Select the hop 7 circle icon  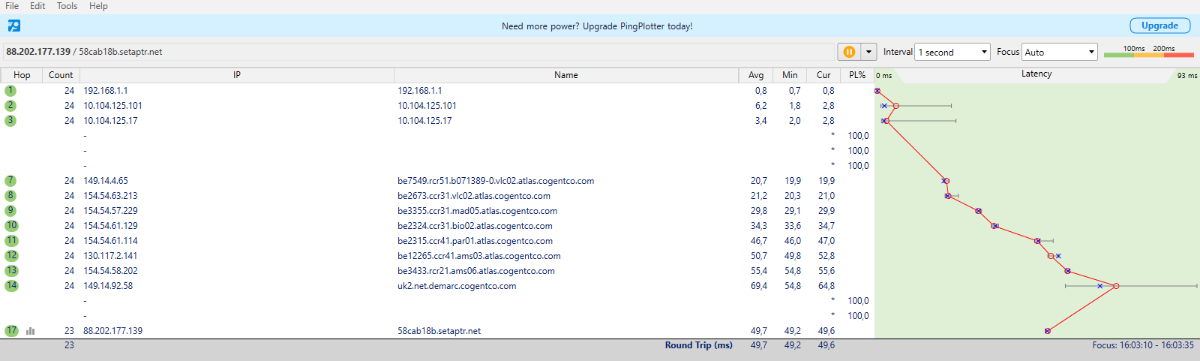click(11, 180)
